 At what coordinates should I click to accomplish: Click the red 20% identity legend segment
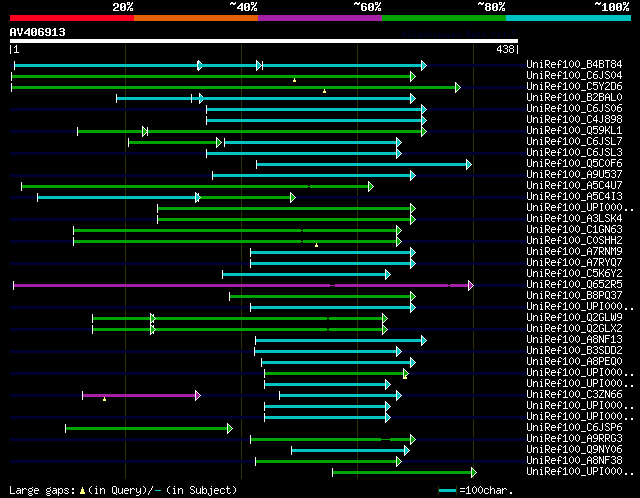[72, 18]
